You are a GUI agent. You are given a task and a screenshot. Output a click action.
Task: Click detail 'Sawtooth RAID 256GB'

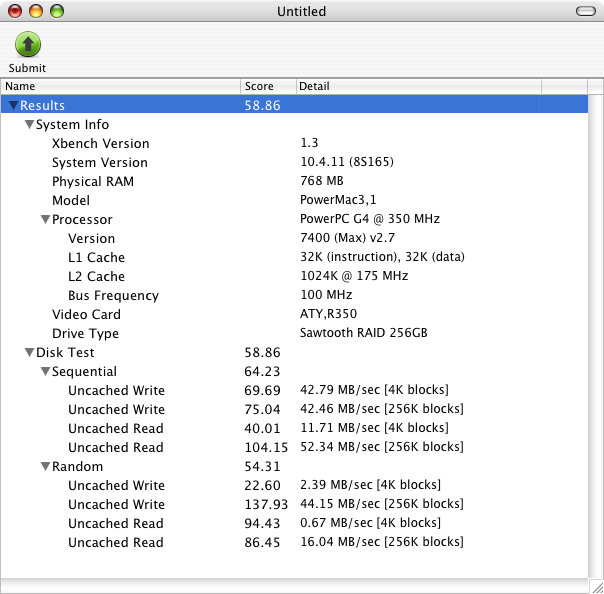tap(364, 333)
